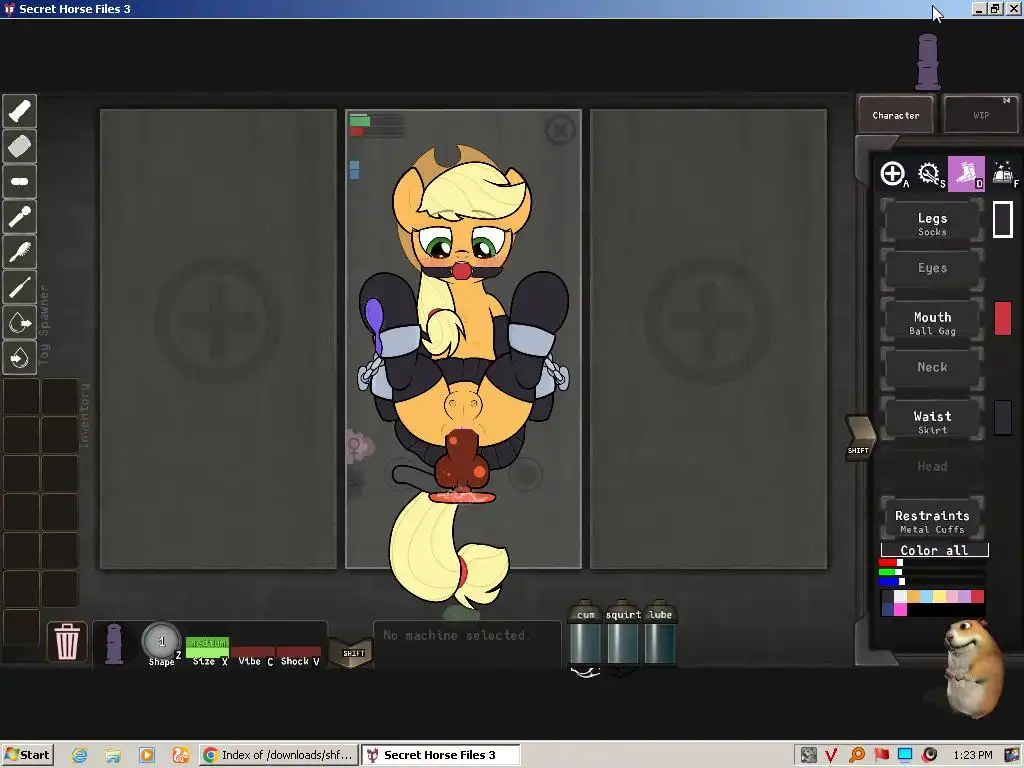The image size is (1024, 768).
Task: Select the capsule-shaped spawner tool
Action: click(x=20, y=182)
